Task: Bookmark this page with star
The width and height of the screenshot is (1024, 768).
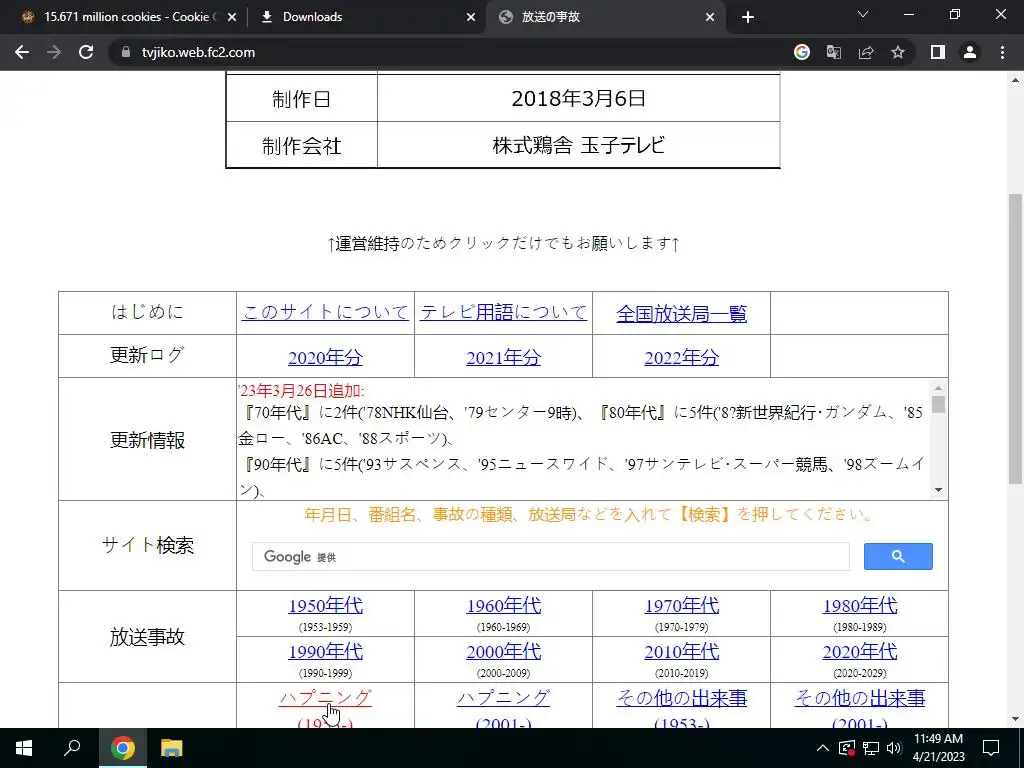Action: click(898, 52)
